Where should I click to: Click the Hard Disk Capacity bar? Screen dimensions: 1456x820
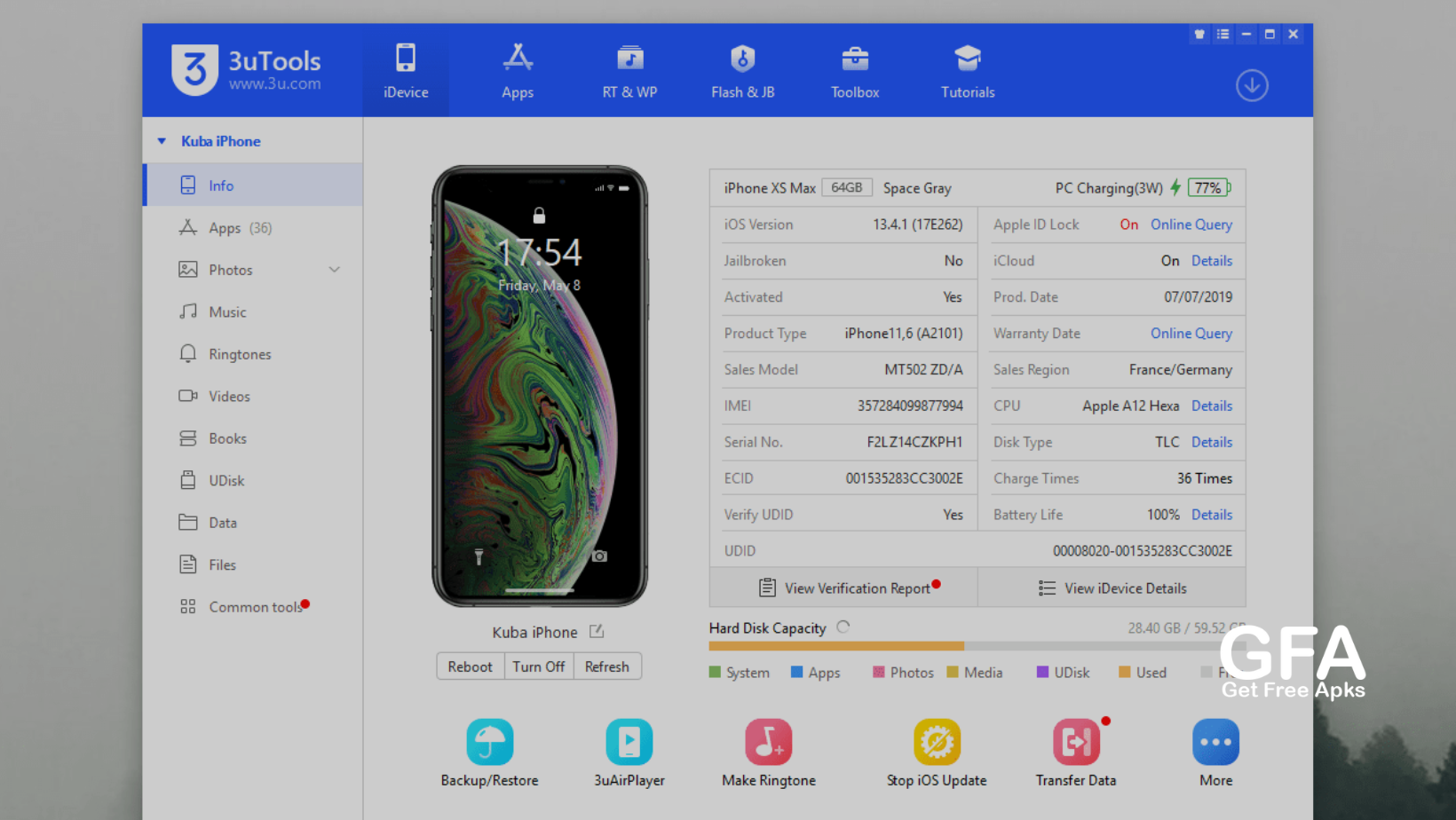[x=977, y=646]
